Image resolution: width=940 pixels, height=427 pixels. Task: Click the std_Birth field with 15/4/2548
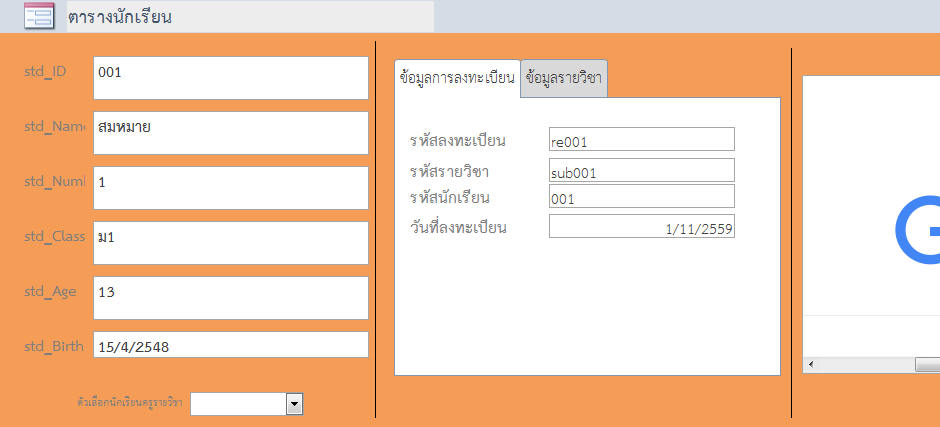click(x=230, y=345)
